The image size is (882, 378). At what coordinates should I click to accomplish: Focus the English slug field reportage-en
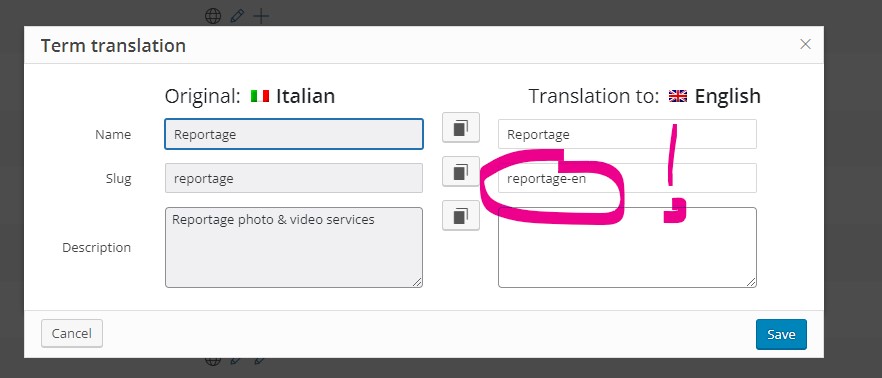pos(627,178)
